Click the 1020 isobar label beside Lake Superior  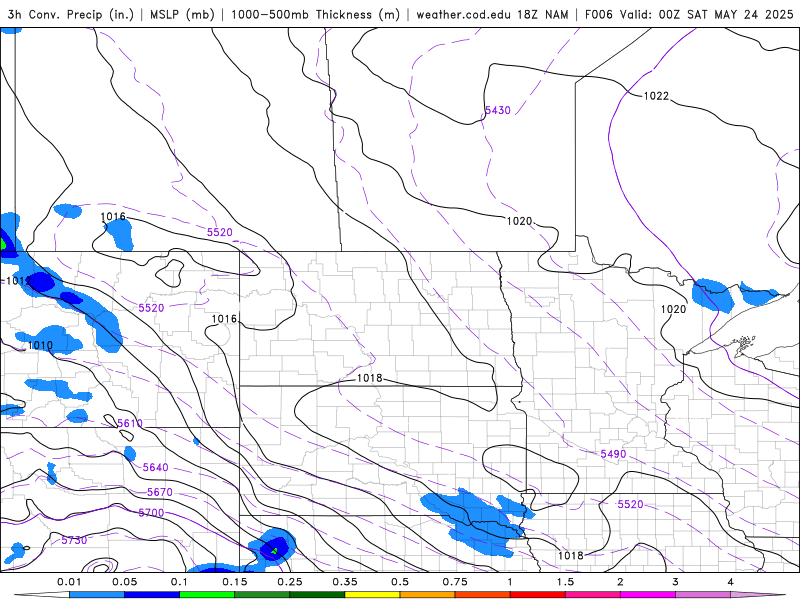(673, 309)
